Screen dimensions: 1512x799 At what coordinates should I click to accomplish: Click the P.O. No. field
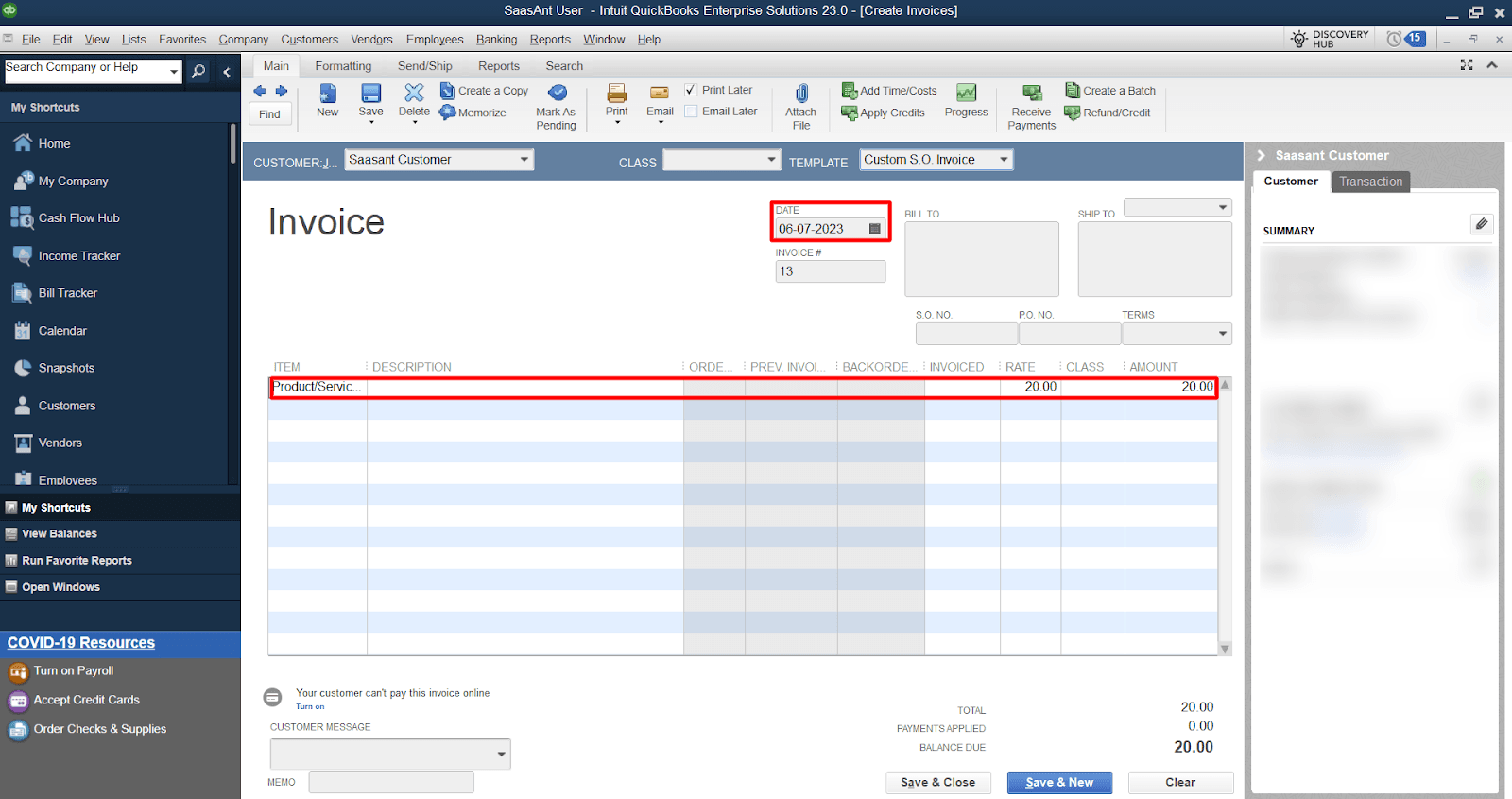(1070, 334)
